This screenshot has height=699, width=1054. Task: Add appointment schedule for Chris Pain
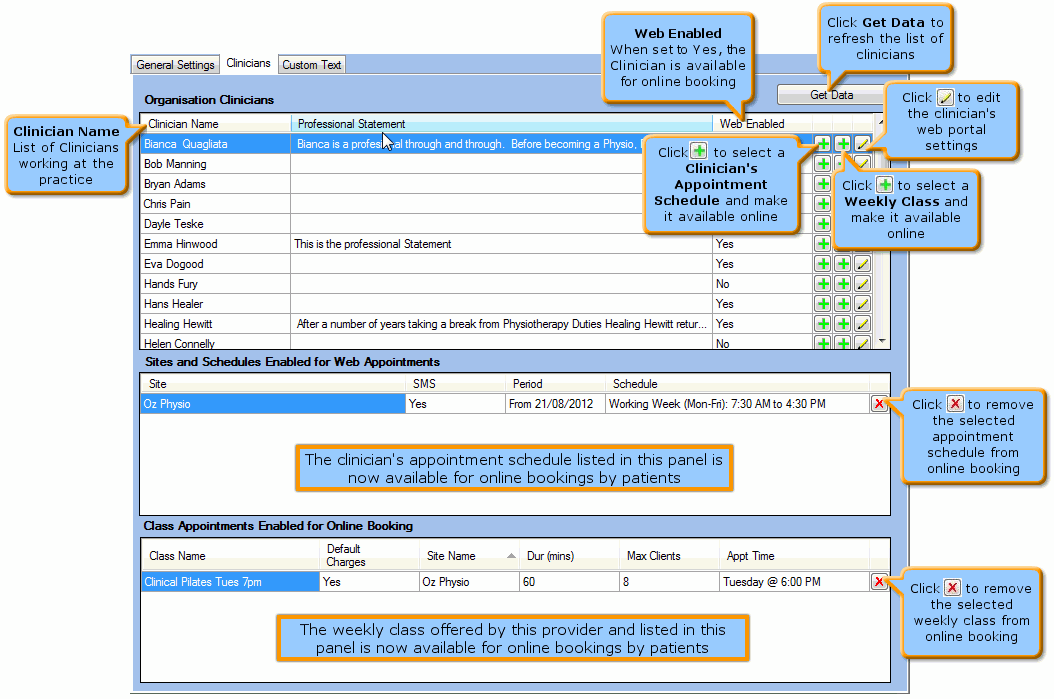pos(822,204)
